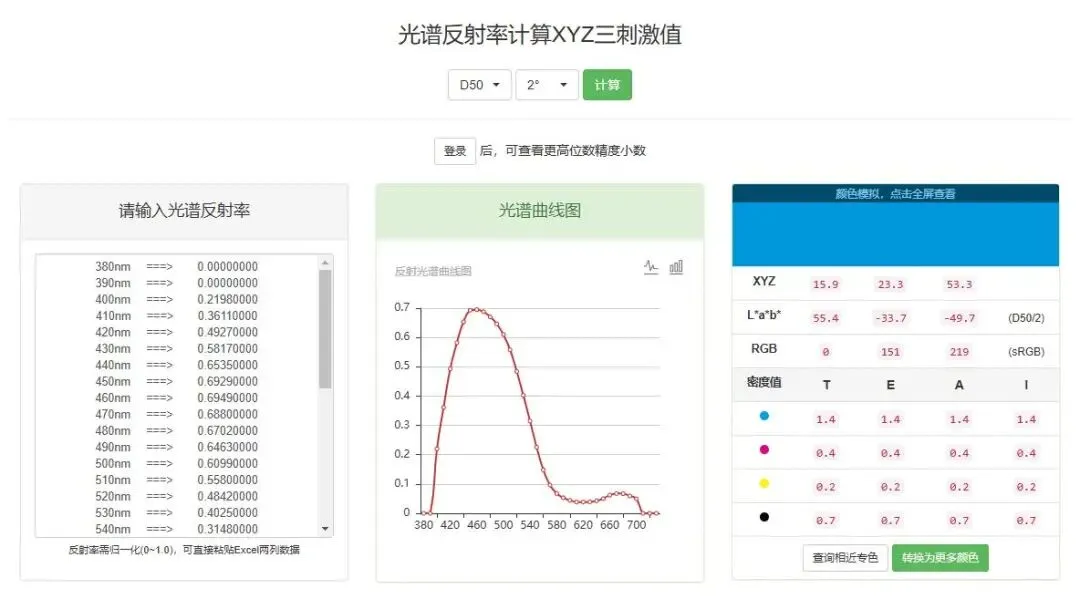Switch spectral chart to line view
Viewport: 1080px width, 599px height.
(650, 266)
